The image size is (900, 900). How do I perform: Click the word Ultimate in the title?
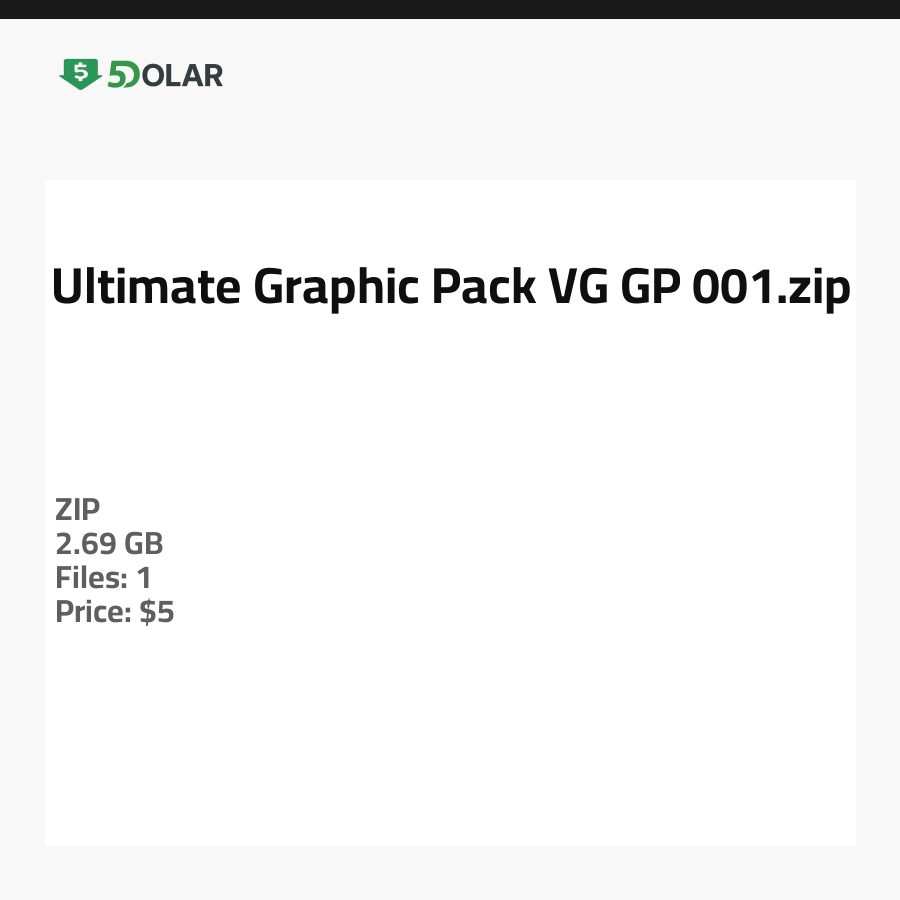tap(146, 288)
